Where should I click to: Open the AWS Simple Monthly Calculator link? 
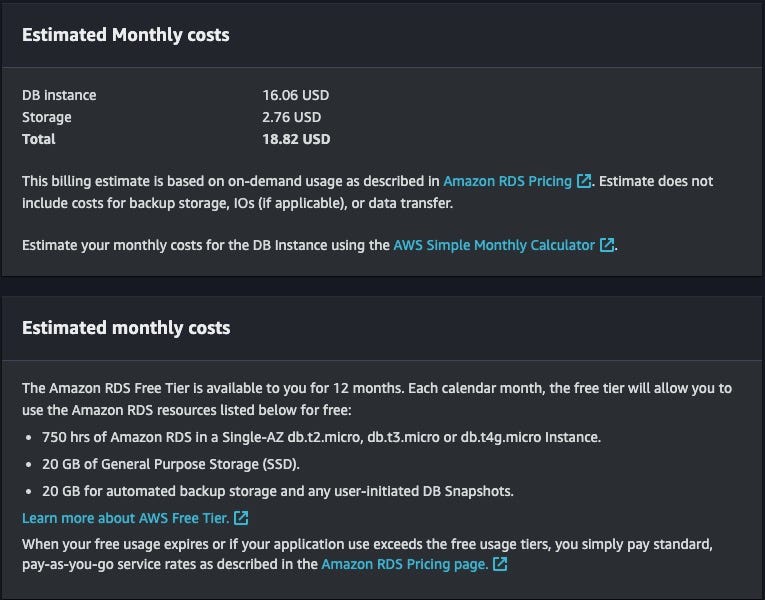pos(494,244)
